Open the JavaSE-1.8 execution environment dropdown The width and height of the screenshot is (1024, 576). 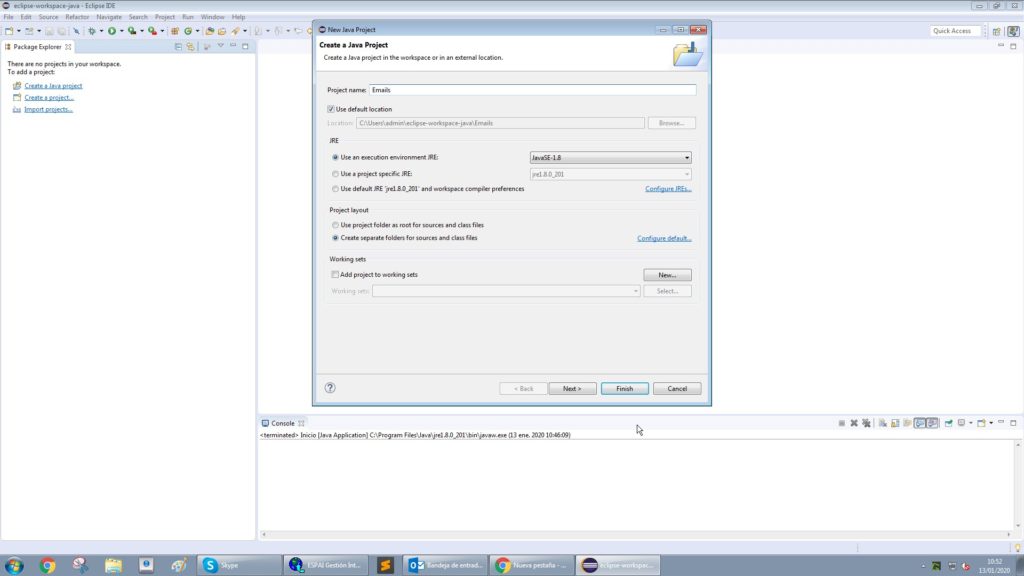tap(610, 158)
